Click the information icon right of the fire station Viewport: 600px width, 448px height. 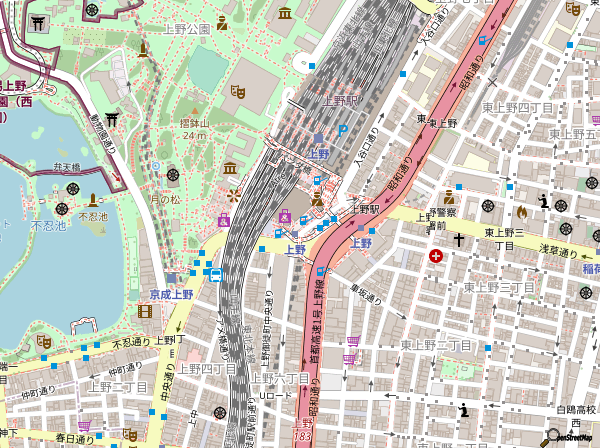[544, 201]
